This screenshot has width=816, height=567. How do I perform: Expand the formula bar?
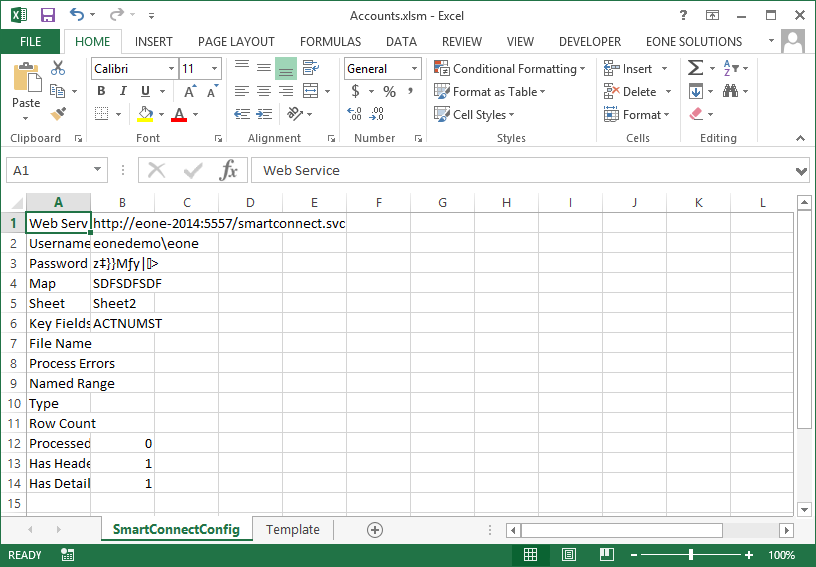coord(801,171)
